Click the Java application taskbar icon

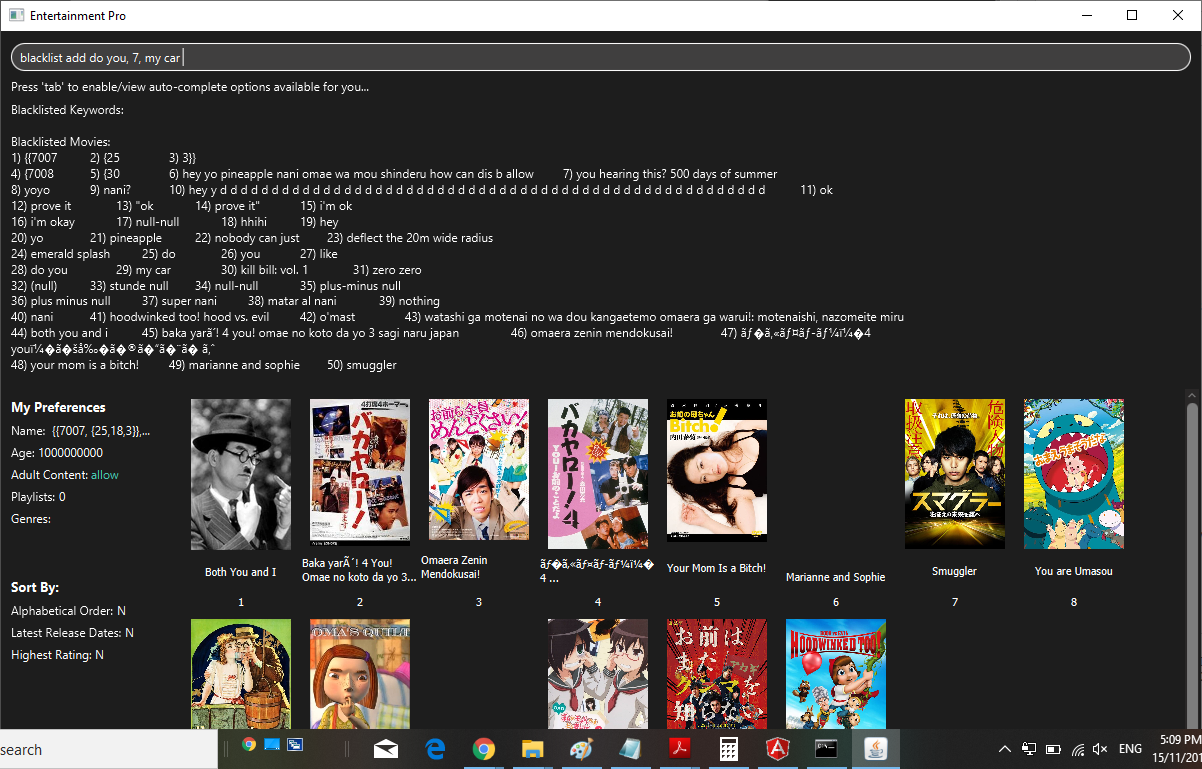875,749
